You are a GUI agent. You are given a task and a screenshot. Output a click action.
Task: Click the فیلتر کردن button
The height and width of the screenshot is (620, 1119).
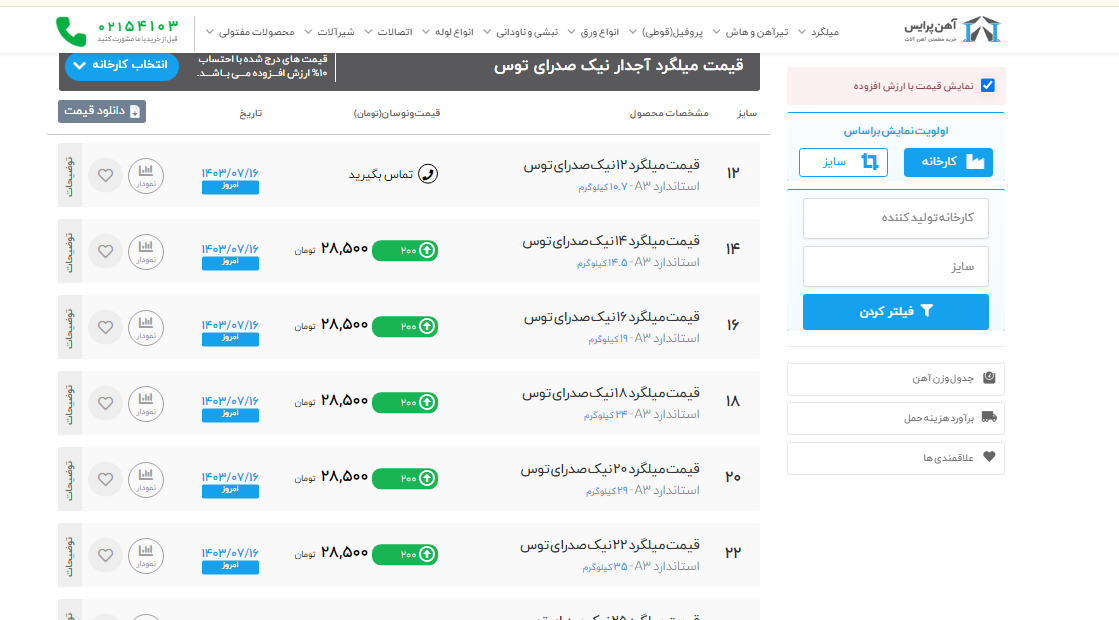tap(896, 312)
